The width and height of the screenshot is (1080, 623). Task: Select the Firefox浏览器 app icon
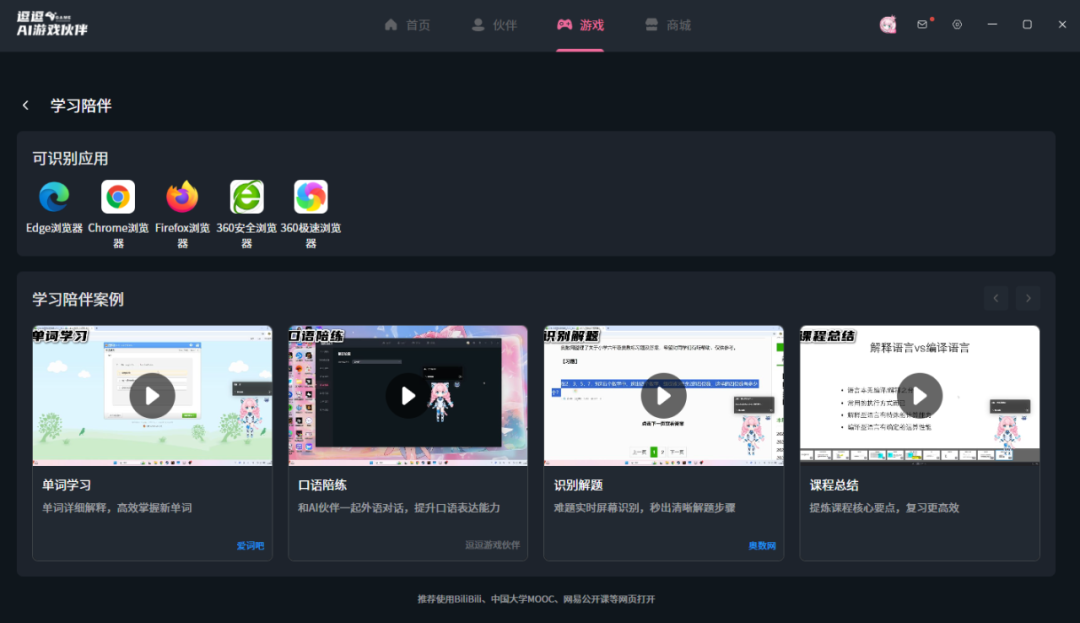[x=181, y=197]
